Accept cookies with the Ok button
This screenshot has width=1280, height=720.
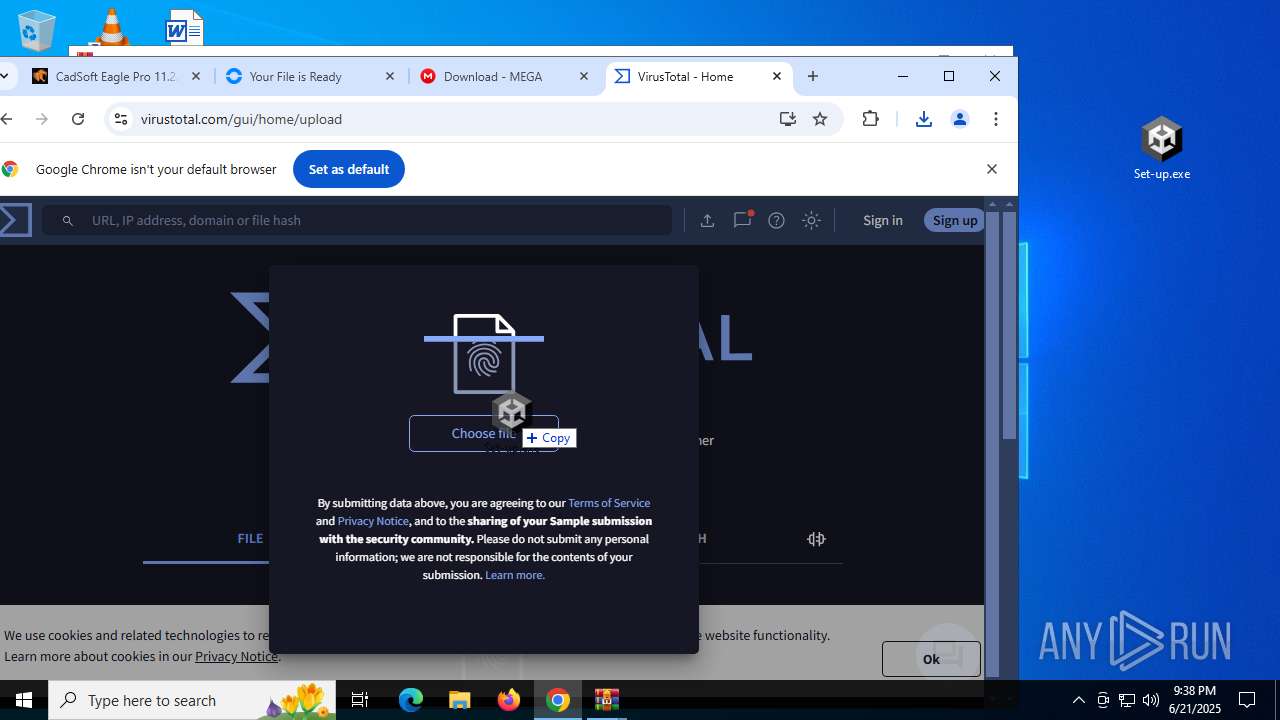point(931,659)
